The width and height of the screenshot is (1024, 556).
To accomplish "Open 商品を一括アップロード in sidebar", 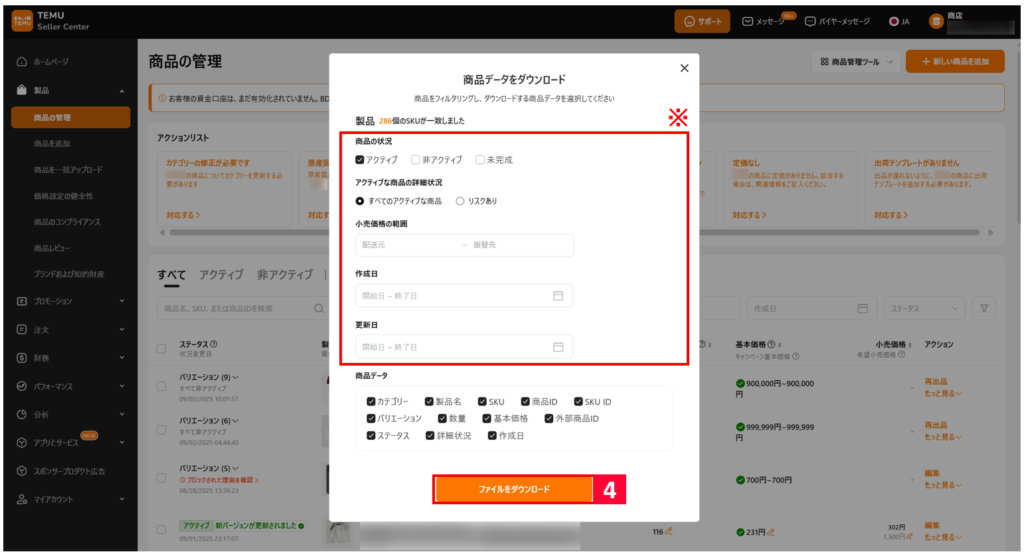I will click(x=68, y=170).
